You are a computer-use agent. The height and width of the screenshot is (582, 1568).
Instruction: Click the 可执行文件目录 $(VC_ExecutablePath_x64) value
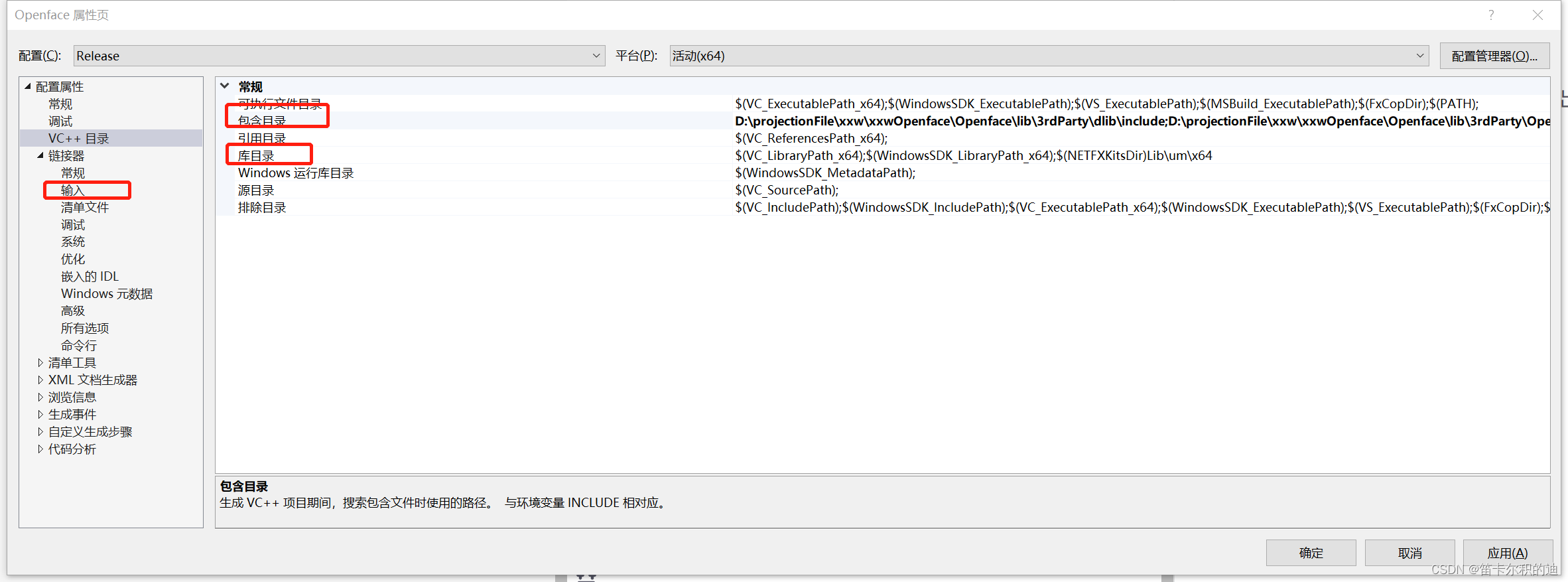(1106, 104)
